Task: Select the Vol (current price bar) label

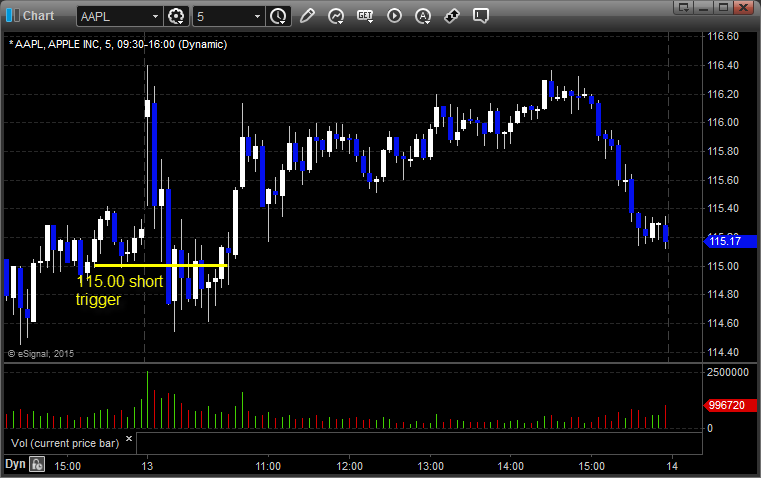Action: (x=65, y=443)
